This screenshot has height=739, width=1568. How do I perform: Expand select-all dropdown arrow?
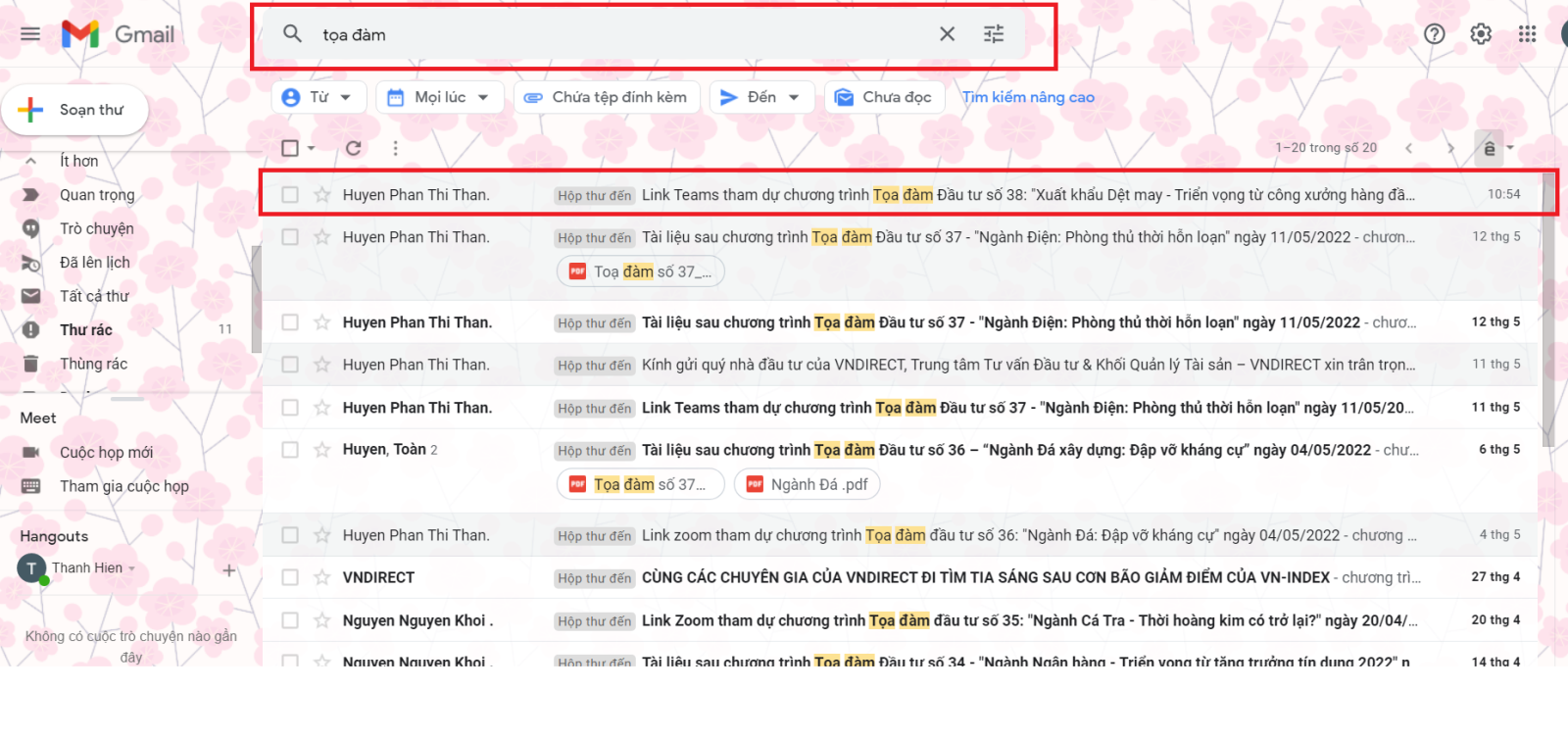pyautogui.click(x=312, y=148)
